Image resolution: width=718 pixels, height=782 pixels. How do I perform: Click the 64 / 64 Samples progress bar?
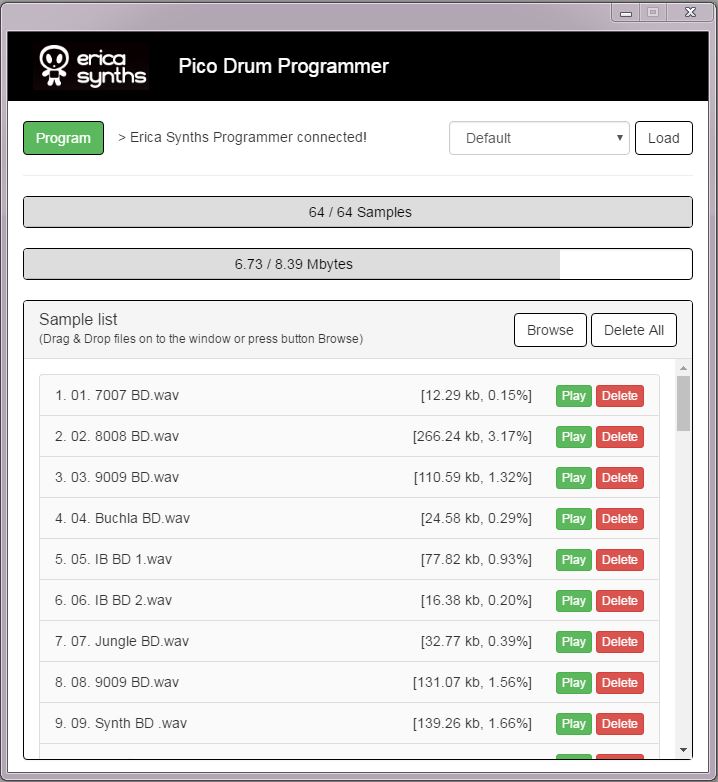pyautogui.click(x=357, y=212)
